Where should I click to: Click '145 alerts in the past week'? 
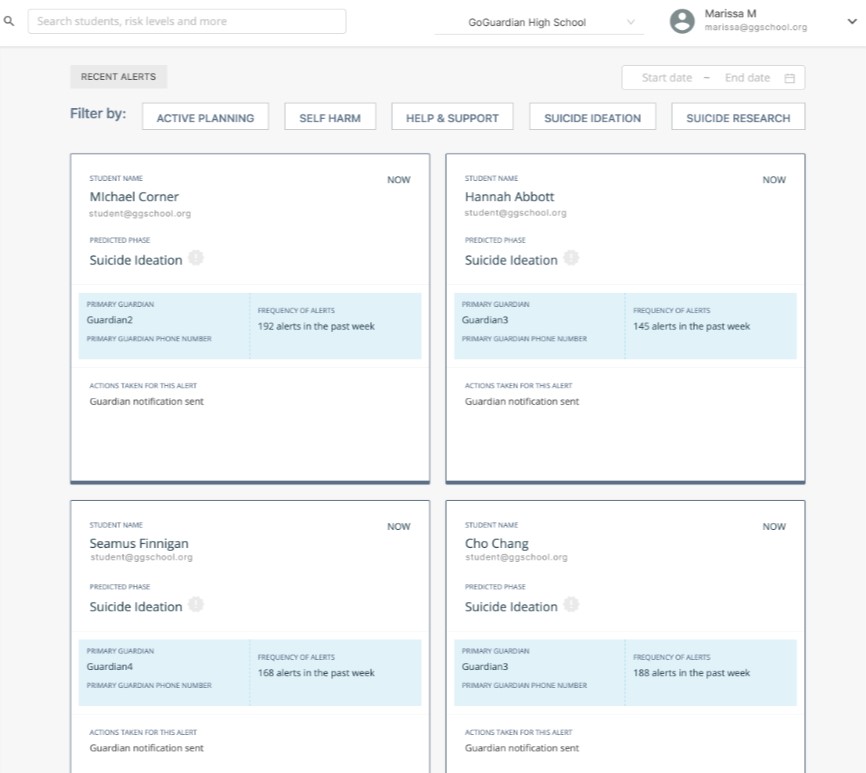pos(691,326)
